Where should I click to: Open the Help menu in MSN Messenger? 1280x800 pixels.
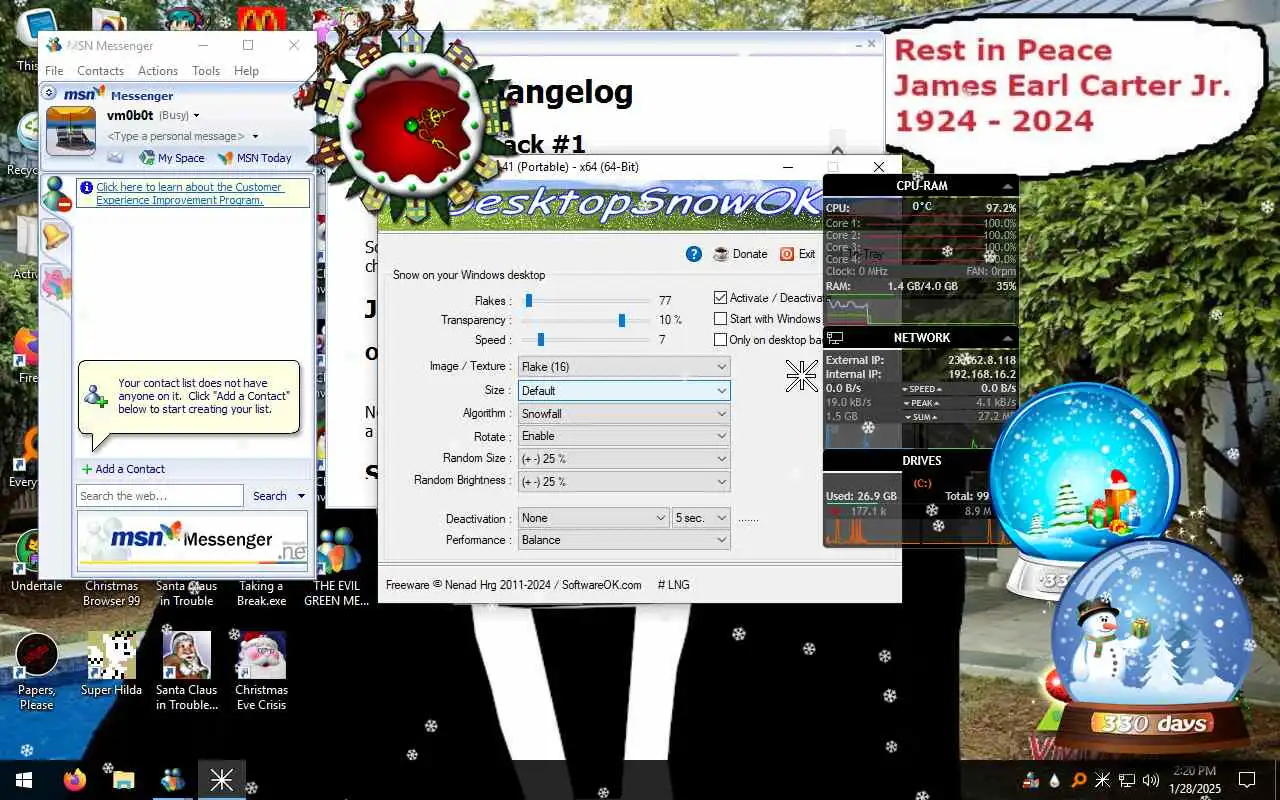click(x=246, y=71)
